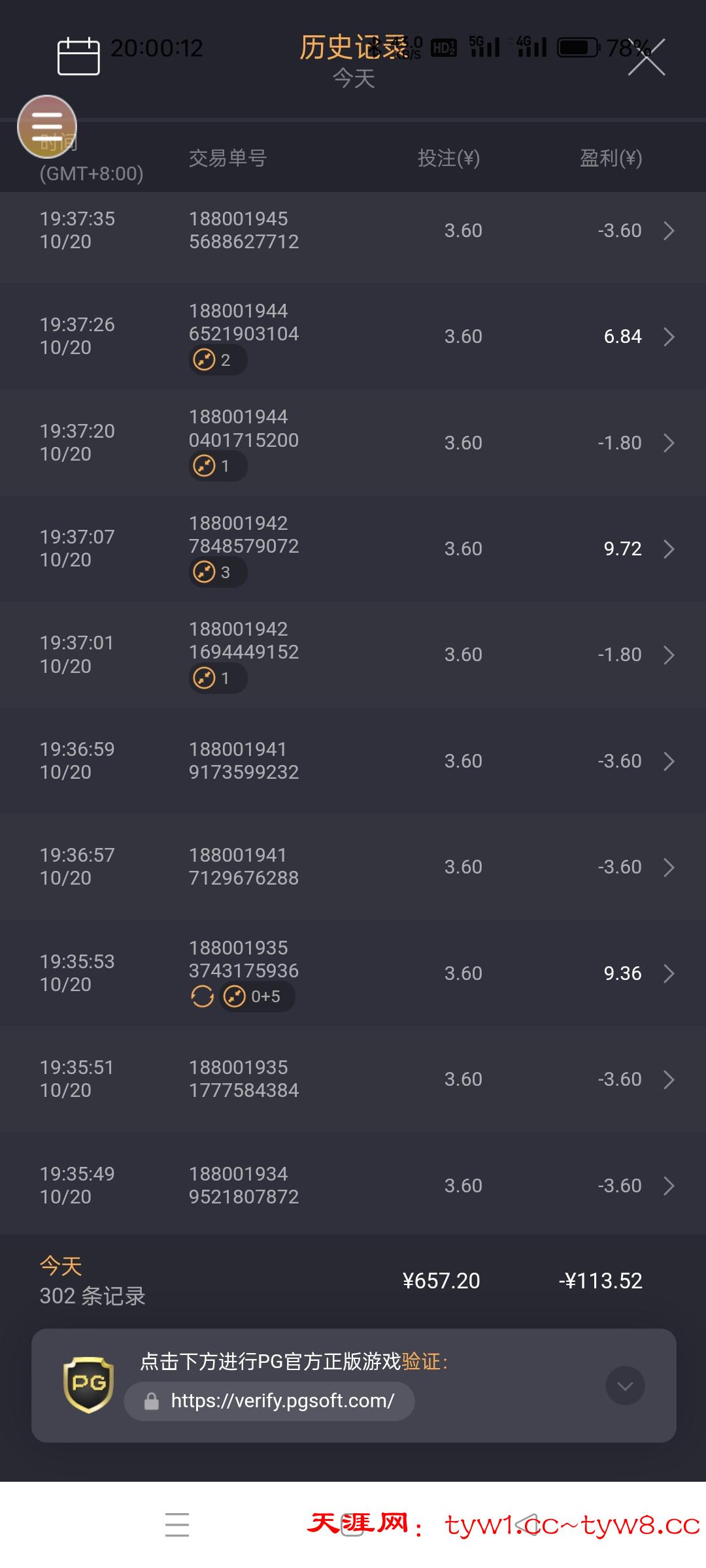Select the 19:36:59 transaction row
The height and width of the screenshot is (1568, 706).
click(x=353, y=761)
